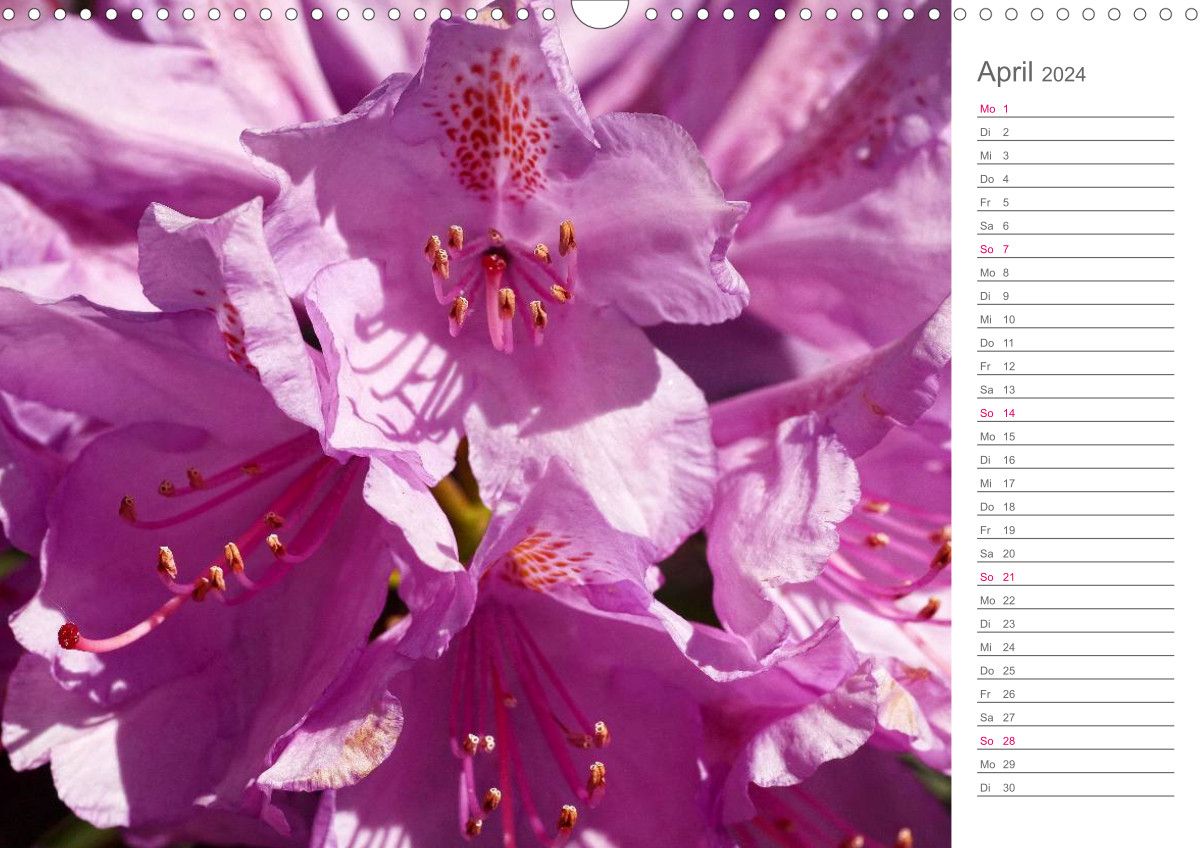Select the Di 16 calendar row
1200x848 pixels.
1075,460
